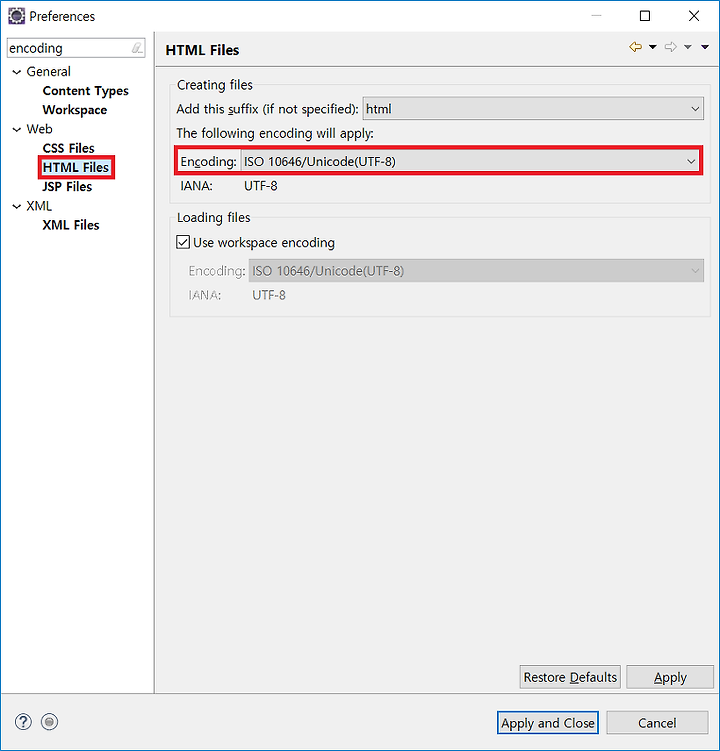Open CSS Files preference page
Image resolution: width=720 pixels, height=751 pixels.
tap(69, 148)
